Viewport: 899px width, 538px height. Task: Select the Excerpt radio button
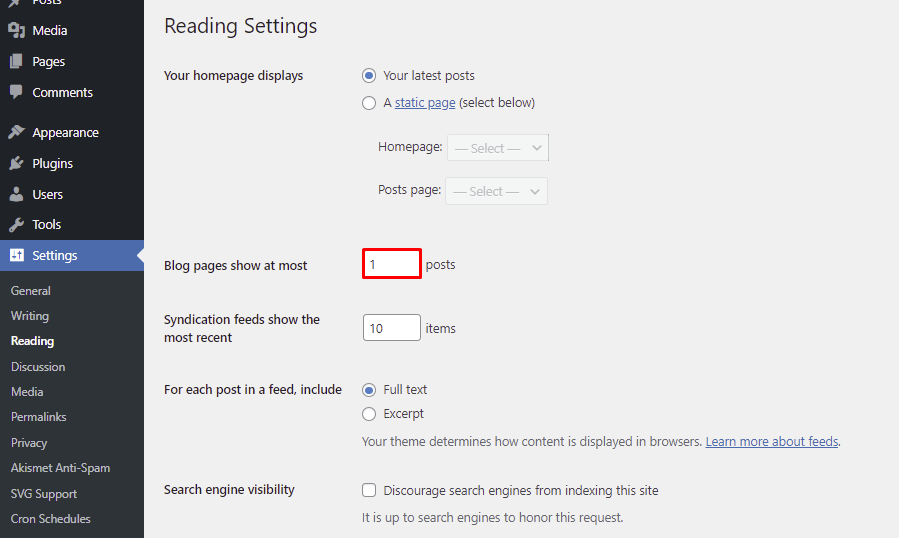(x=369, y=414)
